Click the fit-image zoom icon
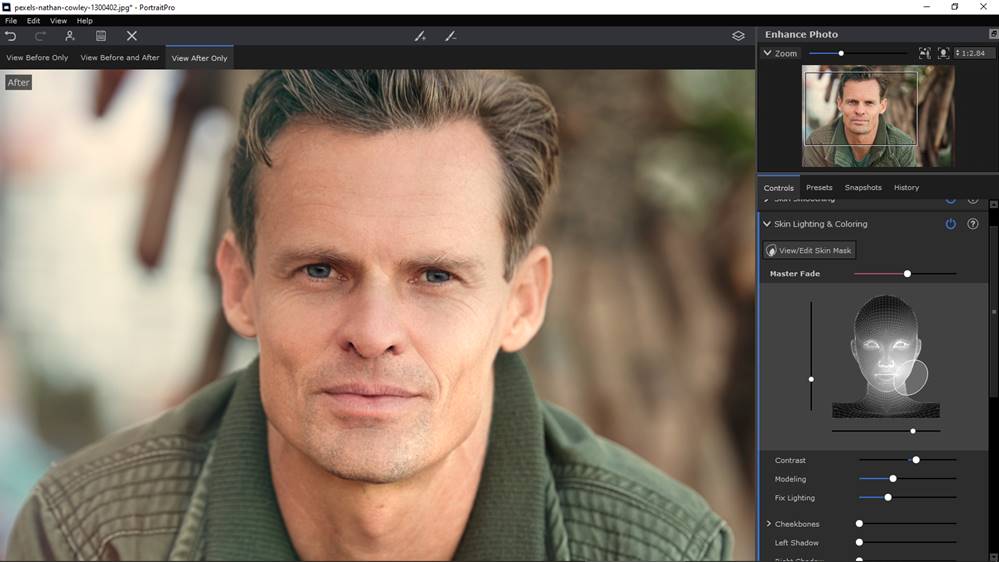Image resolution: width=999 pixels, height=562 pixels. tap(924, 54)
